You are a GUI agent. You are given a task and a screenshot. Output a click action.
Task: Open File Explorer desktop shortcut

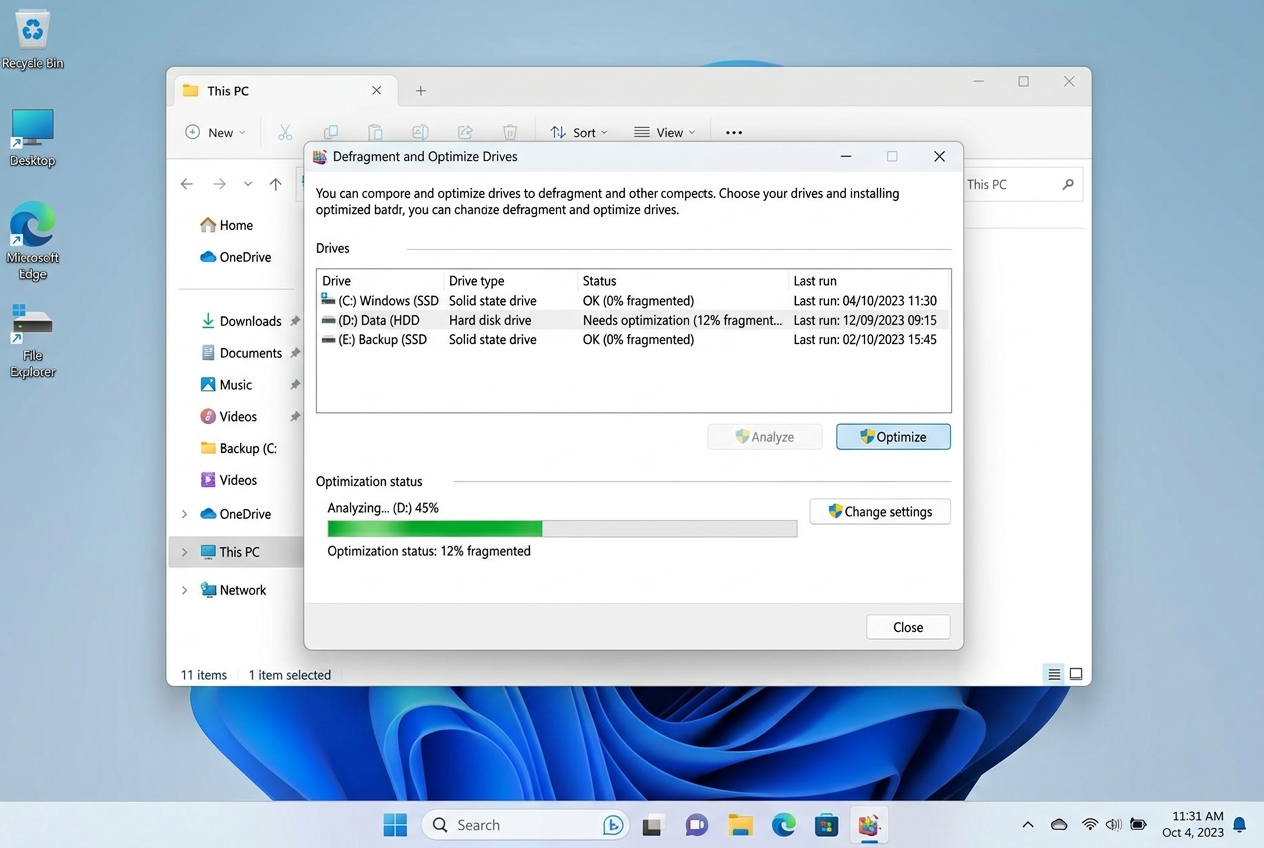click(x=33, y=343)
